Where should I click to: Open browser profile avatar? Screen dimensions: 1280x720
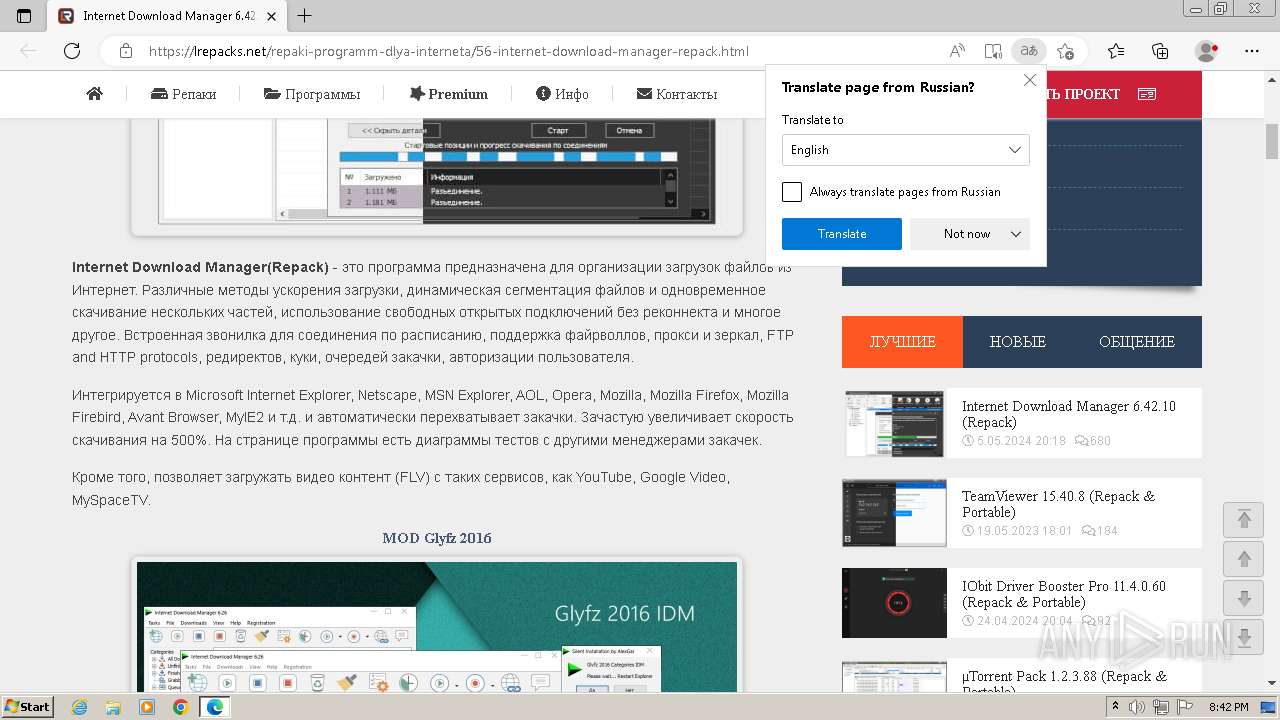click(1207, 51)
